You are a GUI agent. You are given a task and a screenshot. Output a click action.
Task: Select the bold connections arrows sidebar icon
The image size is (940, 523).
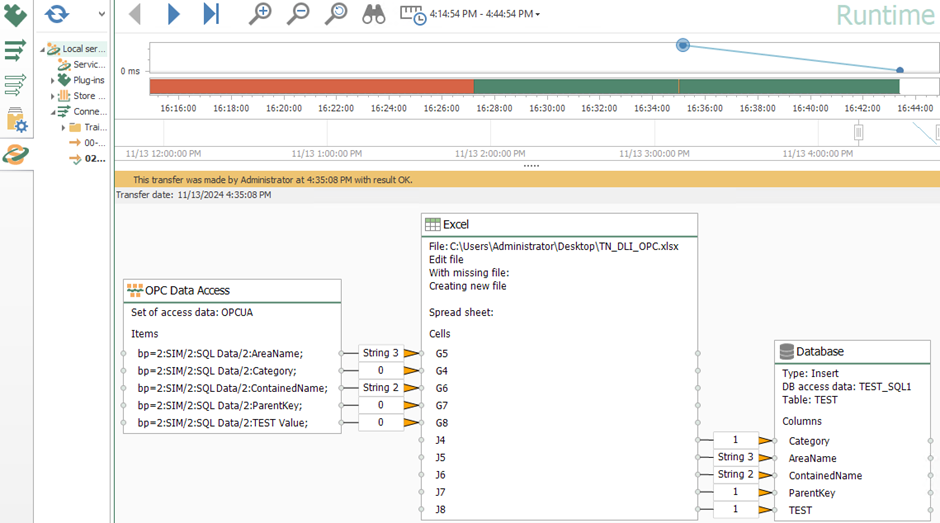[x=15, y=50]
